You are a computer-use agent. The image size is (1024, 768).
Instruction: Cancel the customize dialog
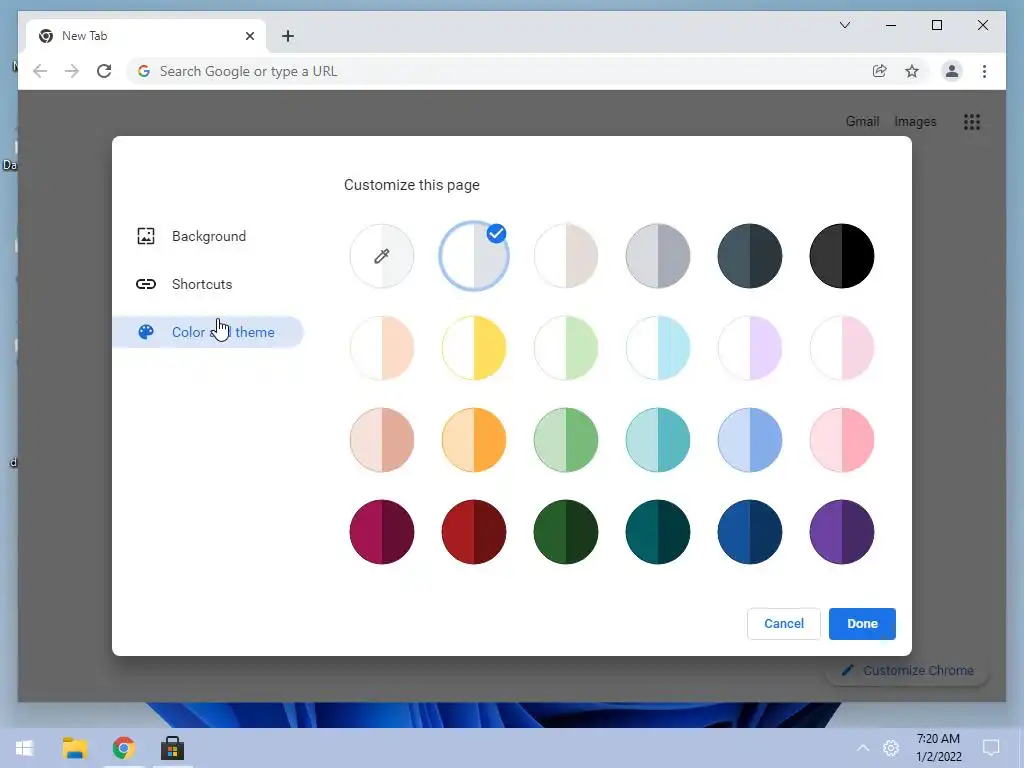point(784,624)
